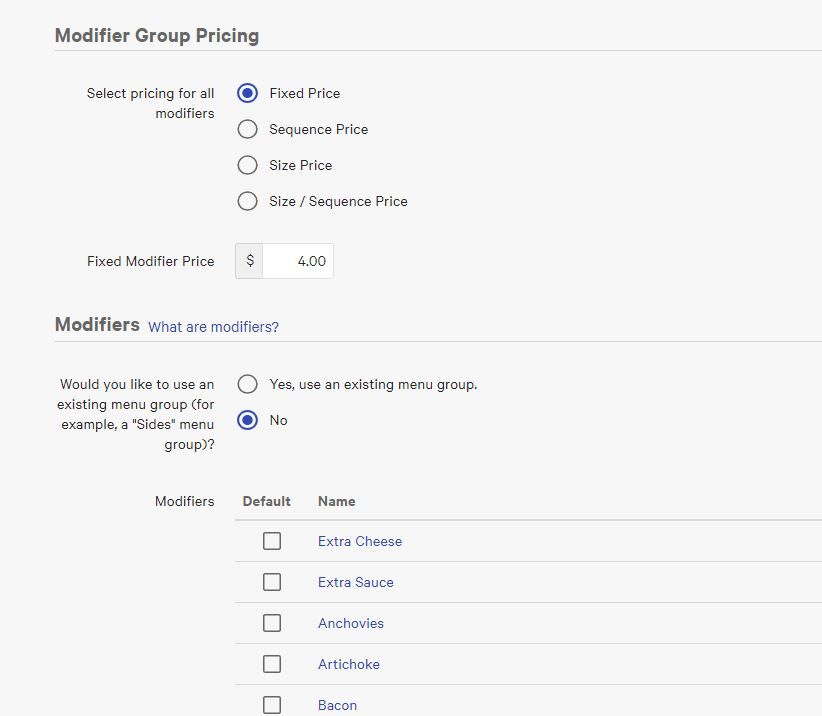Image resolution: width=822 pixels, height=716 pixels.
Task: Open the Extra Cheese modifier link
Action: click(360, 541)
